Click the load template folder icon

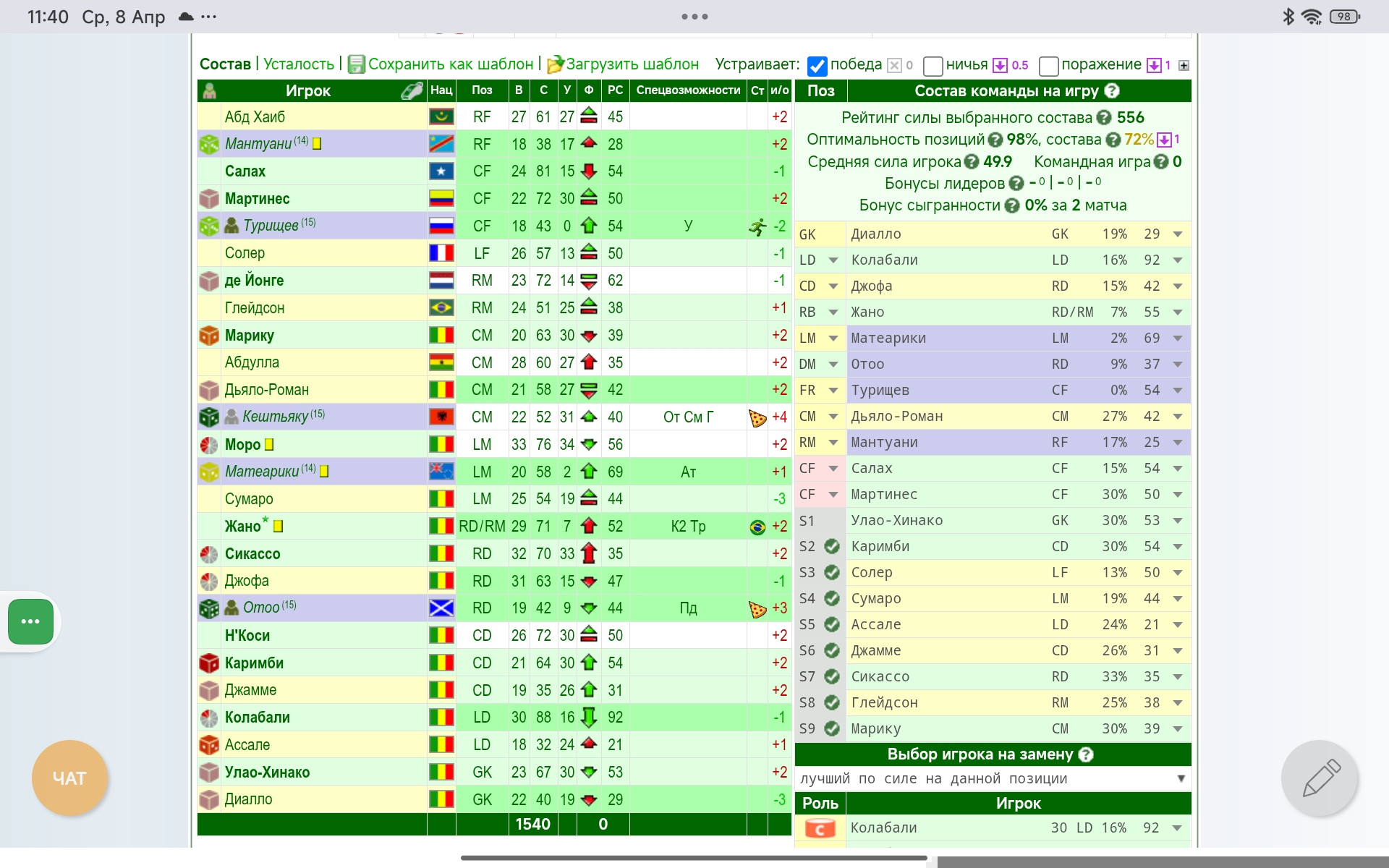[555, 64]
